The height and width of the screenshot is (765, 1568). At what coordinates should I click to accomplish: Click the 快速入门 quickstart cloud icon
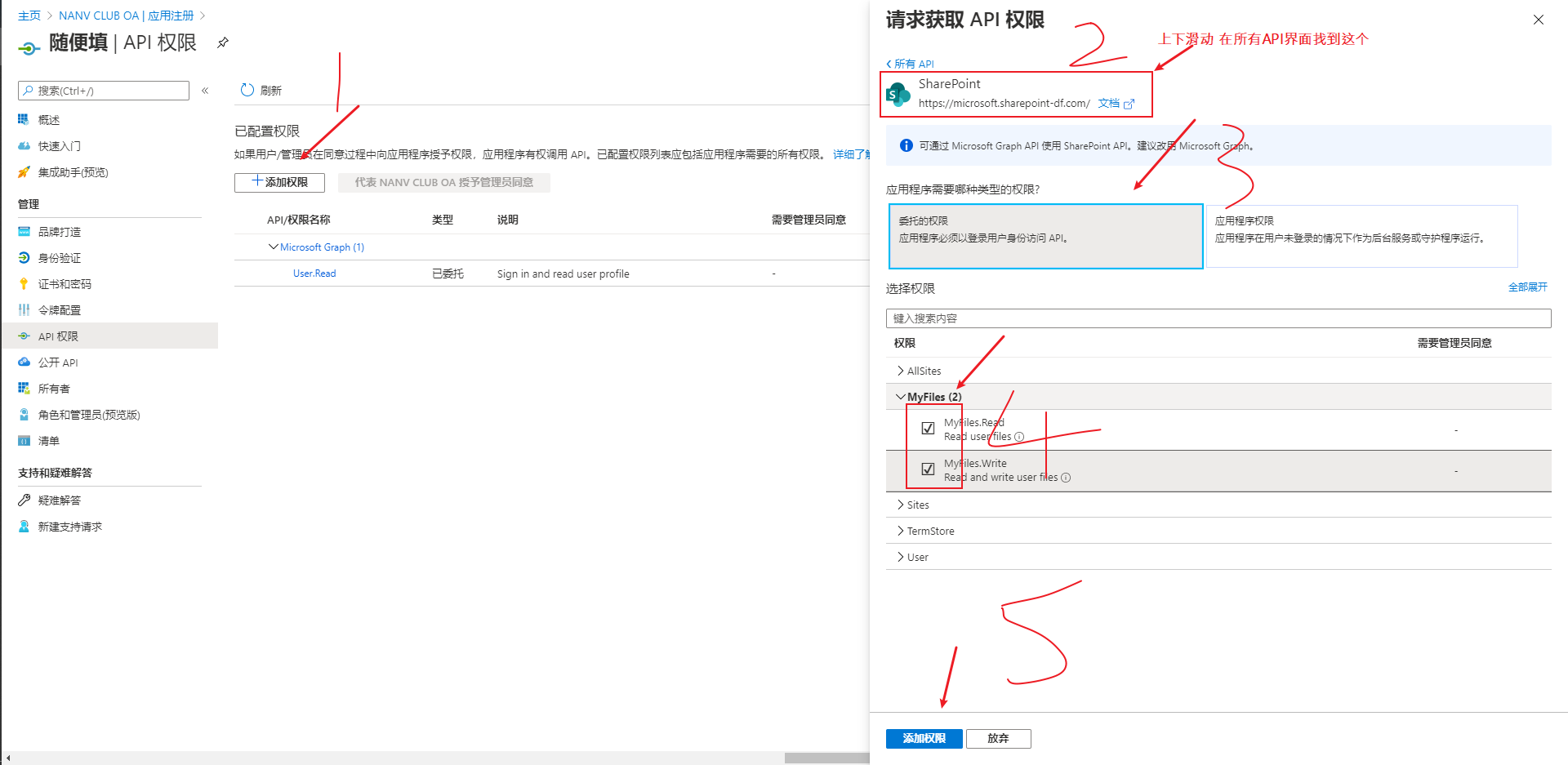point(24,146)
